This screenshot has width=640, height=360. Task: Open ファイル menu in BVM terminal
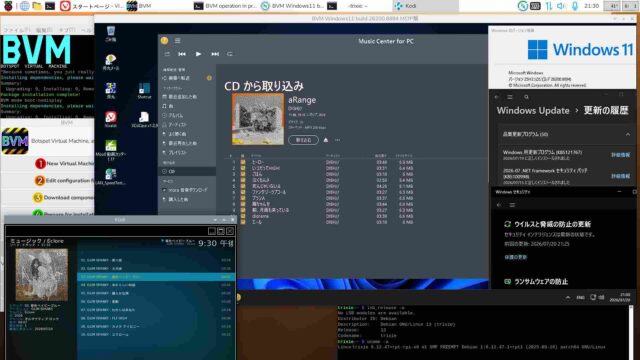click(x=17, y=30)
